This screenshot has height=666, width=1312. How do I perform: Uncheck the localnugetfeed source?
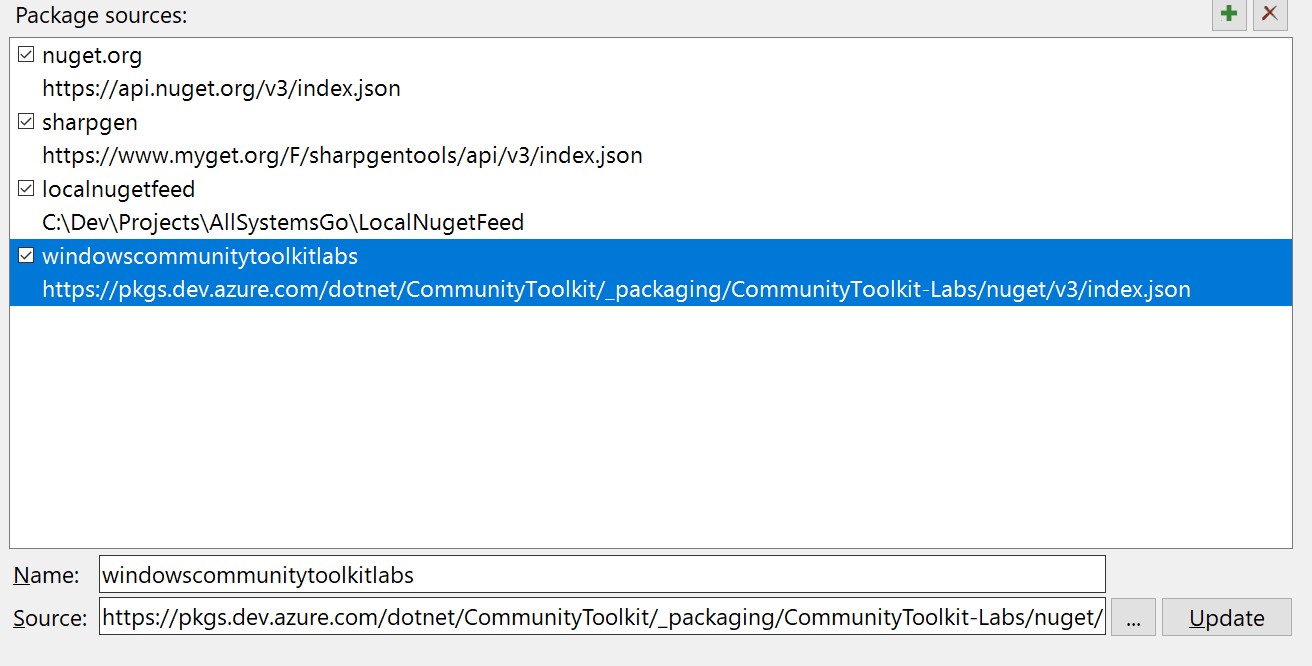pos(24,189)
